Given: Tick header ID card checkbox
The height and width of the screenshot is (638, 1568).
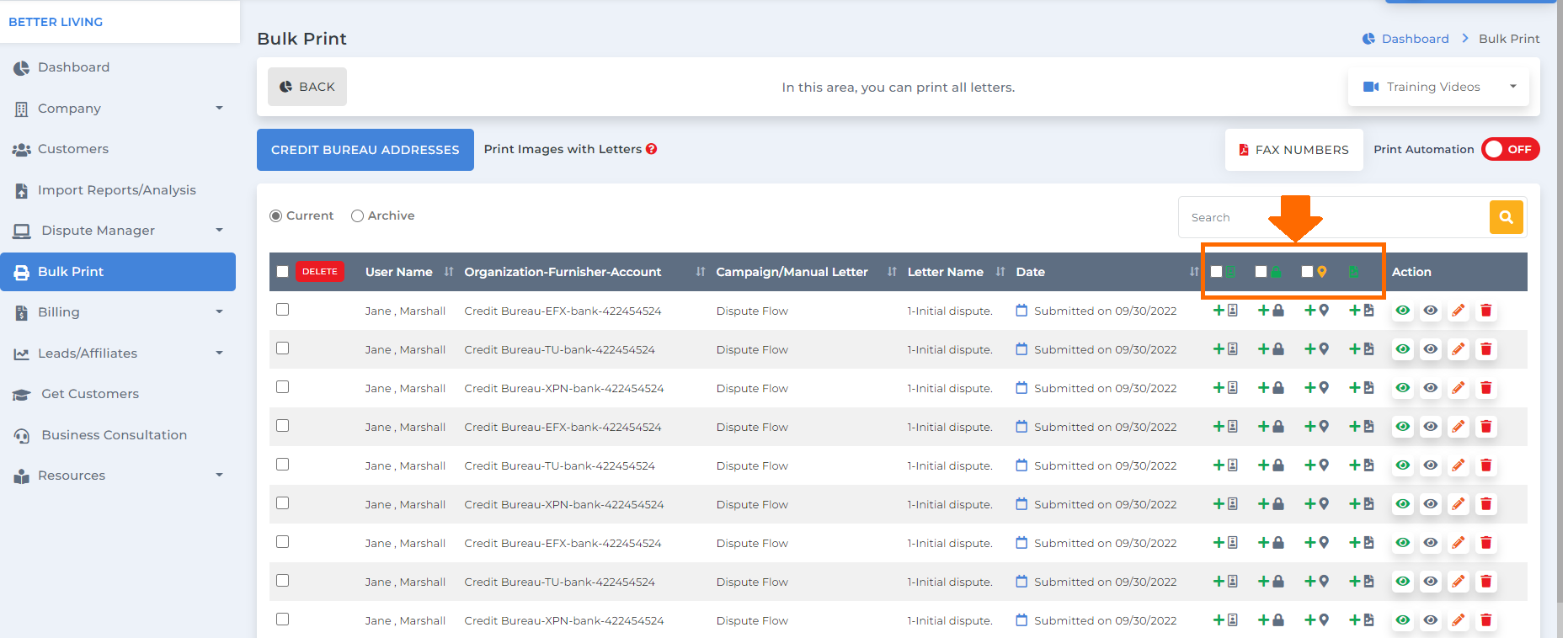Looking at the screenshot, I should pyautogui.click(x=1217, y=272).
